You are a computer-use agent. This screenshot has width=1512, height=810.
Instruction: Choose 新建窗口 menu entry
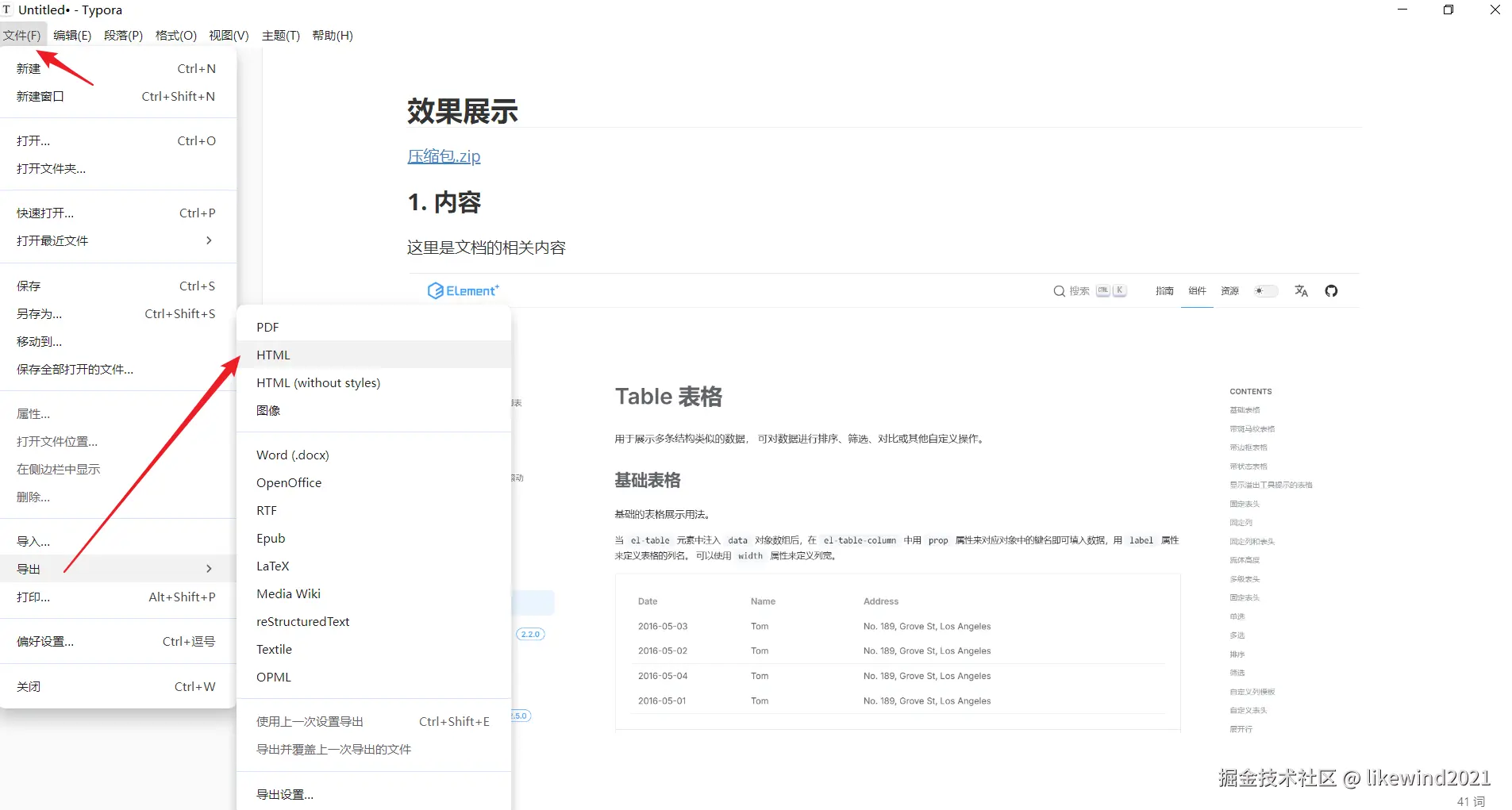point(117,97)
